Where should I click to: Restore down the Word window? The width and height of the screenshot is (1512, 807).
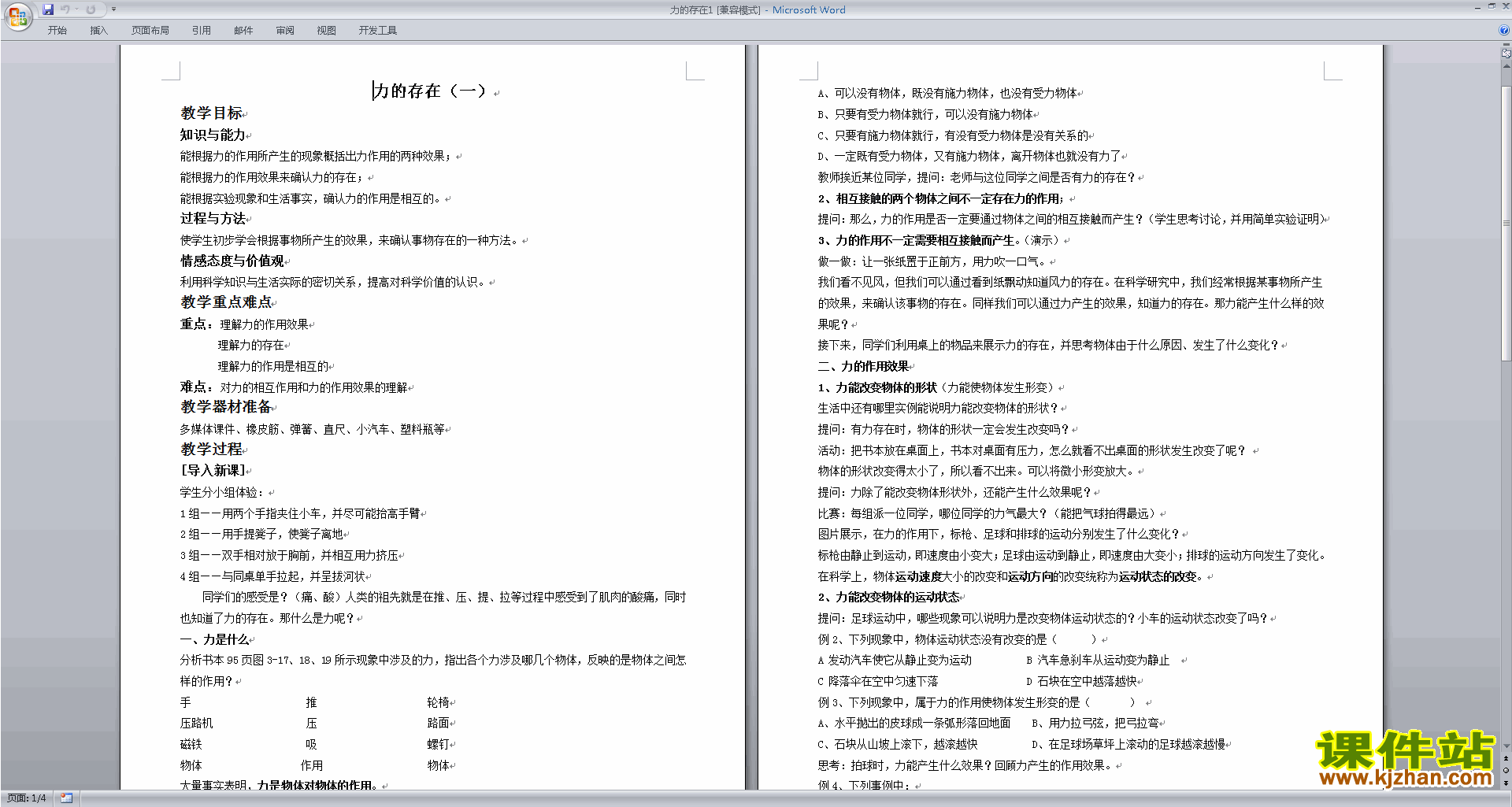(x=1492, y=6)
